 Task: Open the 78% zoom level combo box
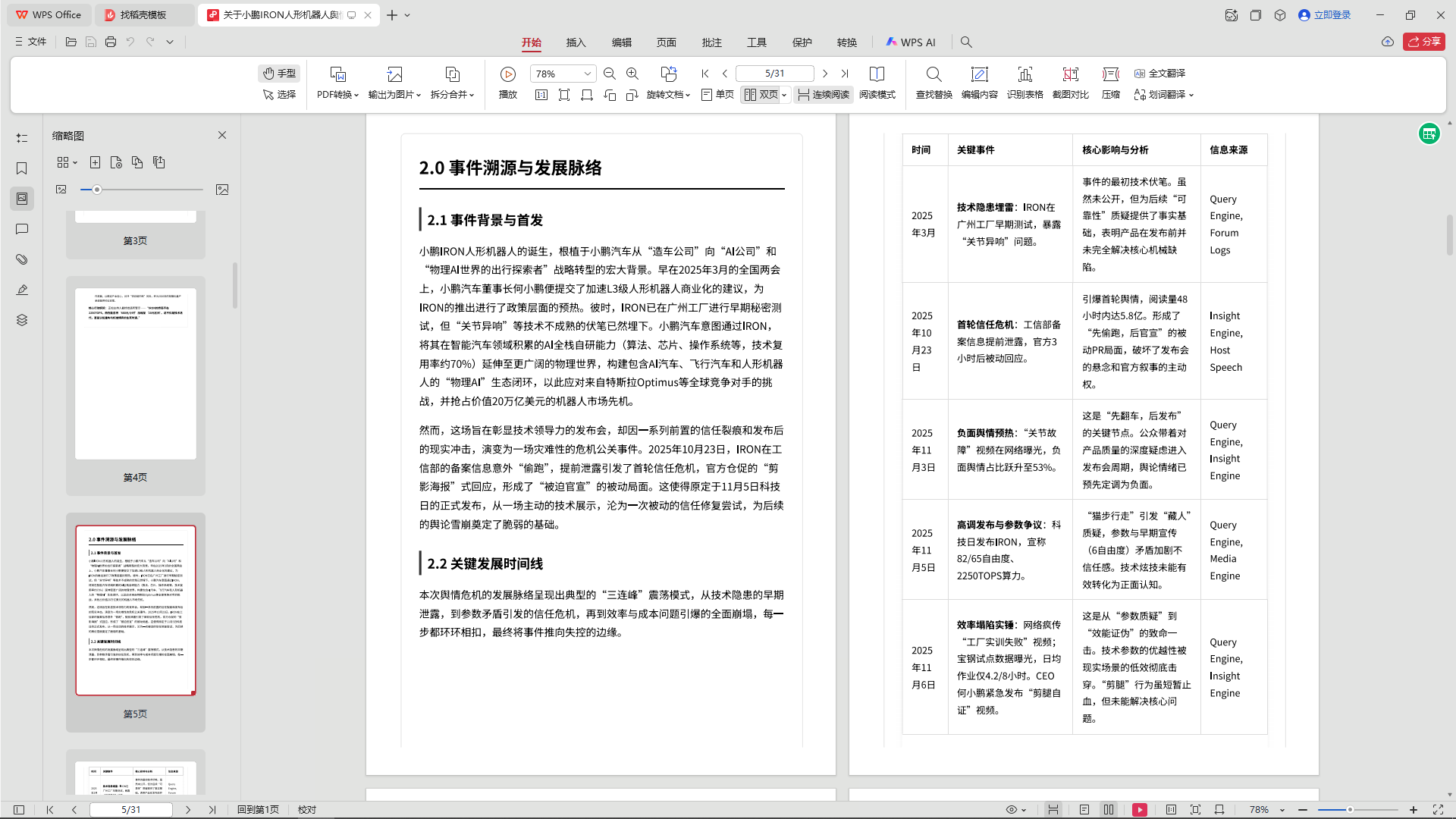[x=563, y=74]
